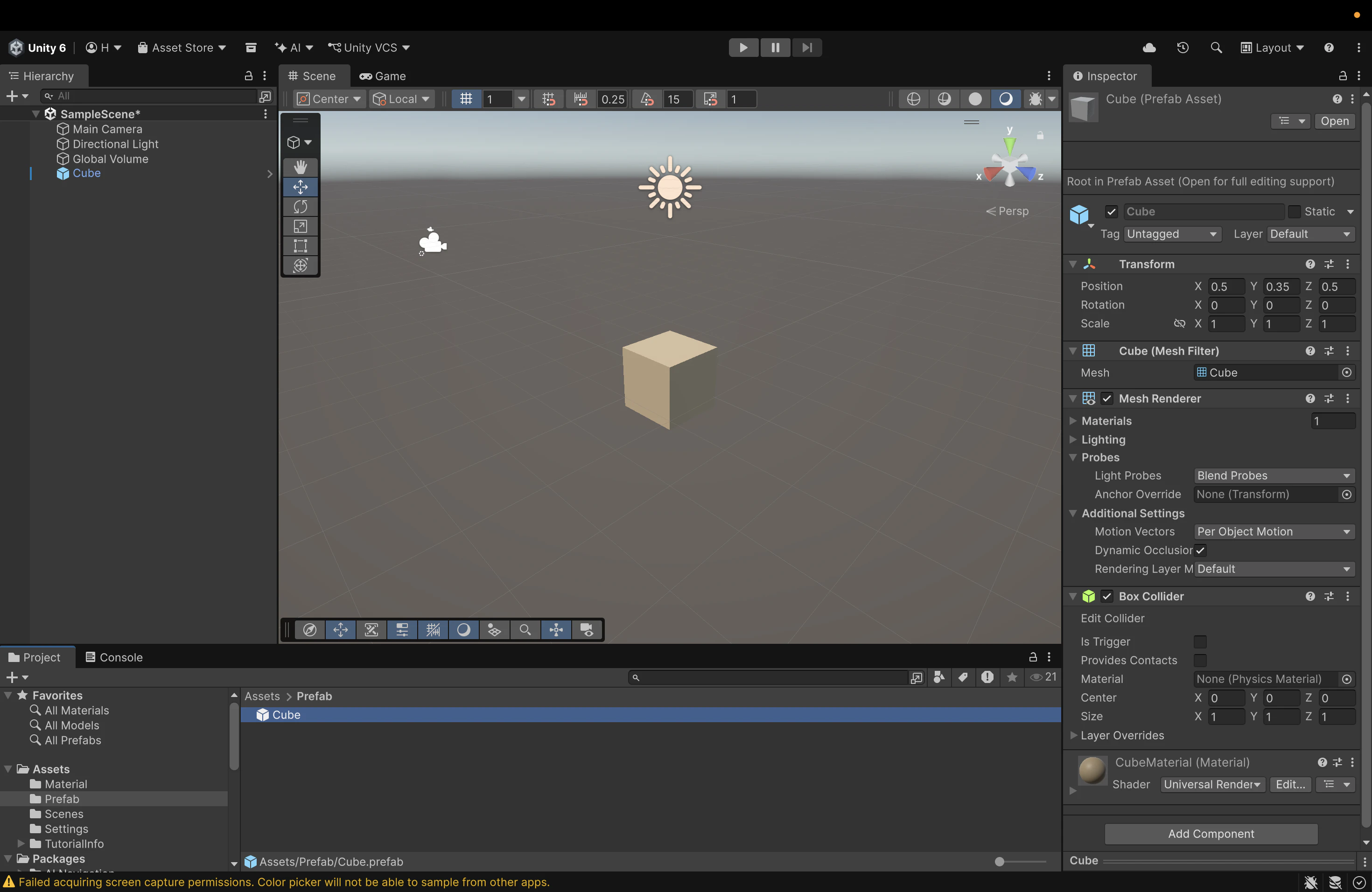Expand the Lighting section
This screenshot has width=1372, height=892.
(1073, 439)
